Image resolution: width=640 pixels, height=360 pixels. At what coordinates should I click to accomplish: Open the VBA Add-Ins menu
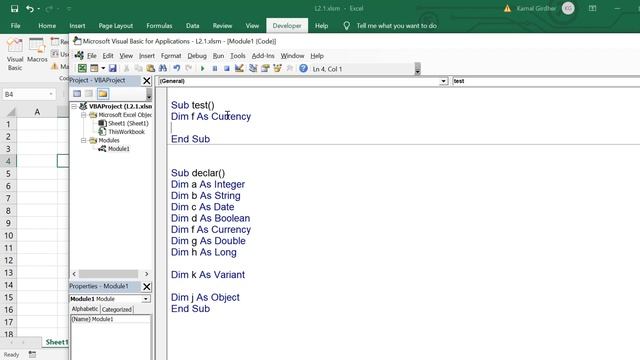tap(263, 56)
